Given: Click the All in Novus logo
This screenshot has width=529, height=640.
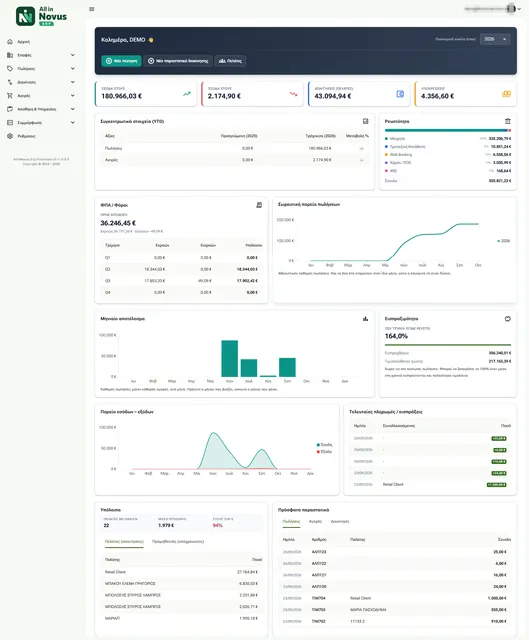Looking at the screenshot, I should pos(41,16).
